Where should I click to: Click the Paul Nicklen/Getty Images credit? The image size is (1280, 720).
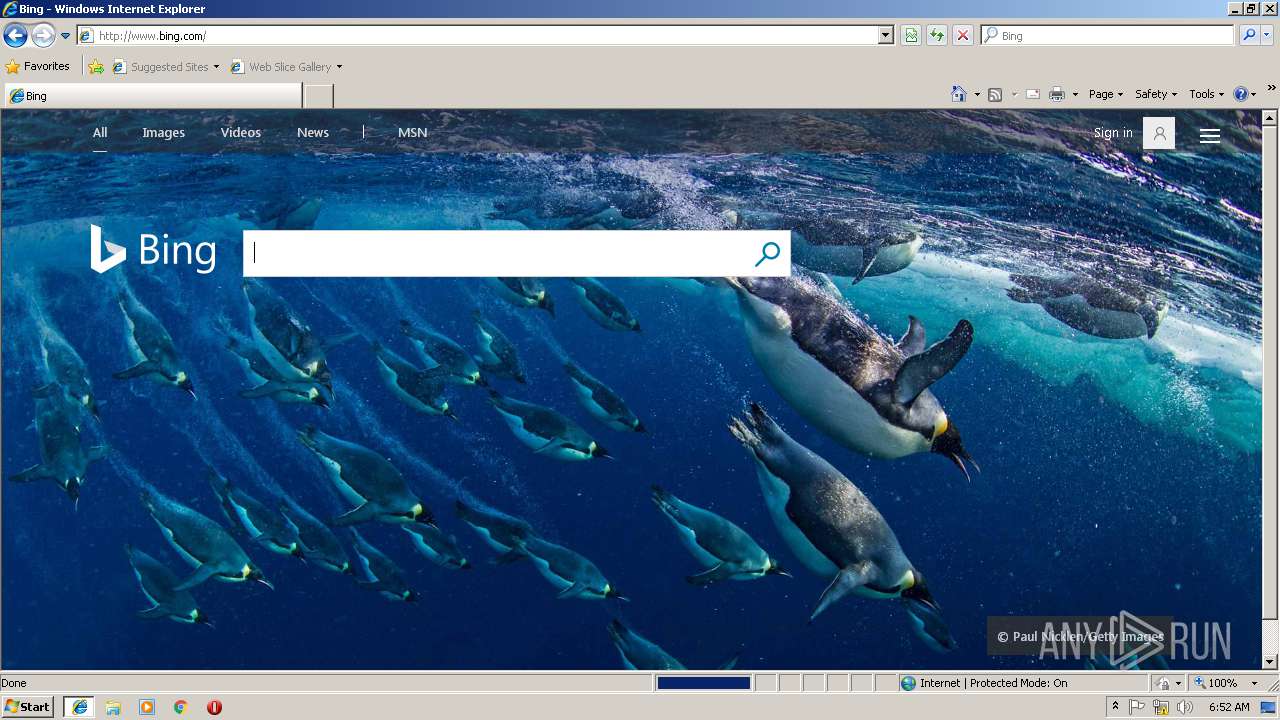point(1081,637)
